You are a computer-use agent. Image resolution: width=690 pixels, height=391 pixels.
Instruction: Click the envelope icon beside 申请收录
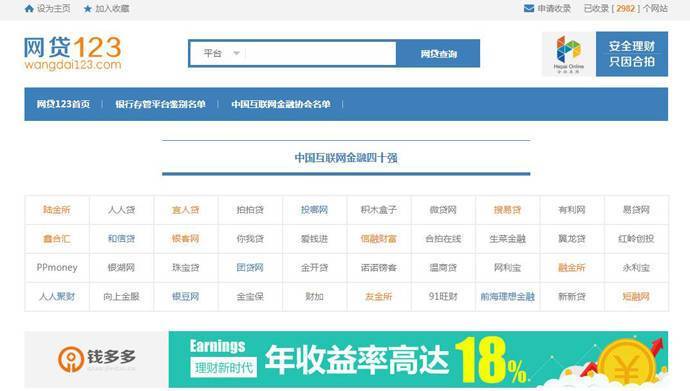point(529,8)
